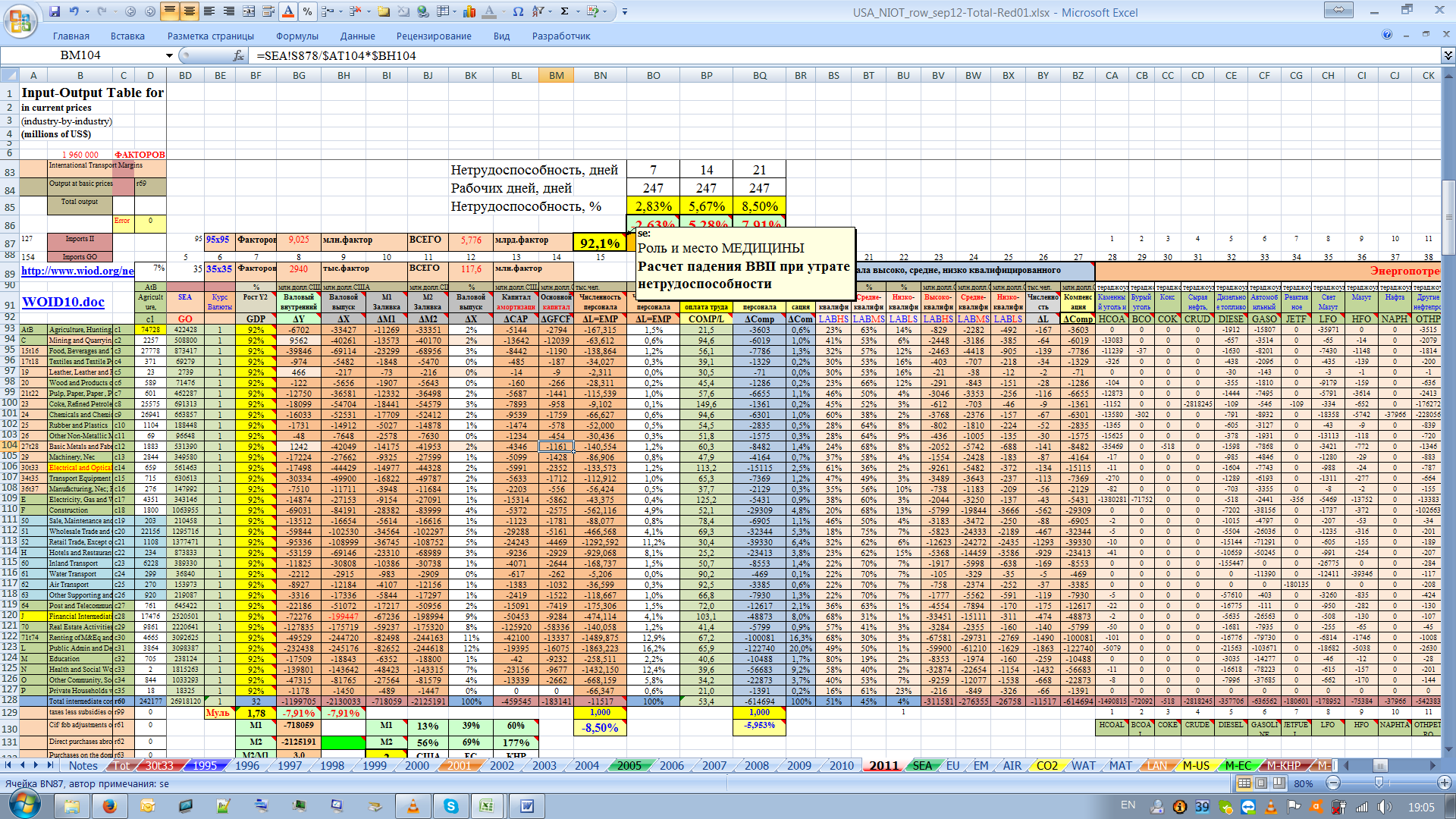This screenshot has width=1456, height=819.
Task: Click the Undo arrow icon
Action: click(74, 11)
